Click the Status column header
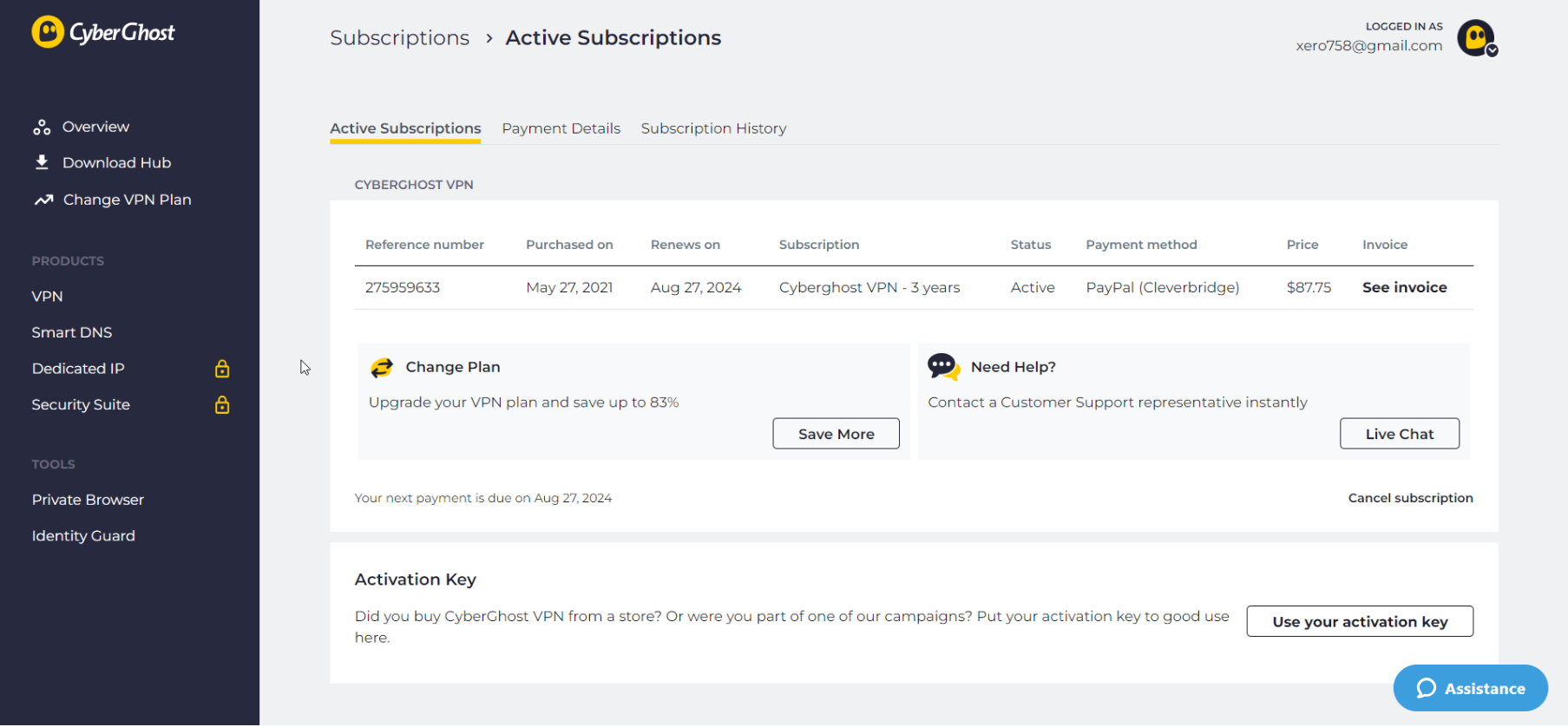This screenshot has height=727, width=1568. click(x=1031, y=245)
